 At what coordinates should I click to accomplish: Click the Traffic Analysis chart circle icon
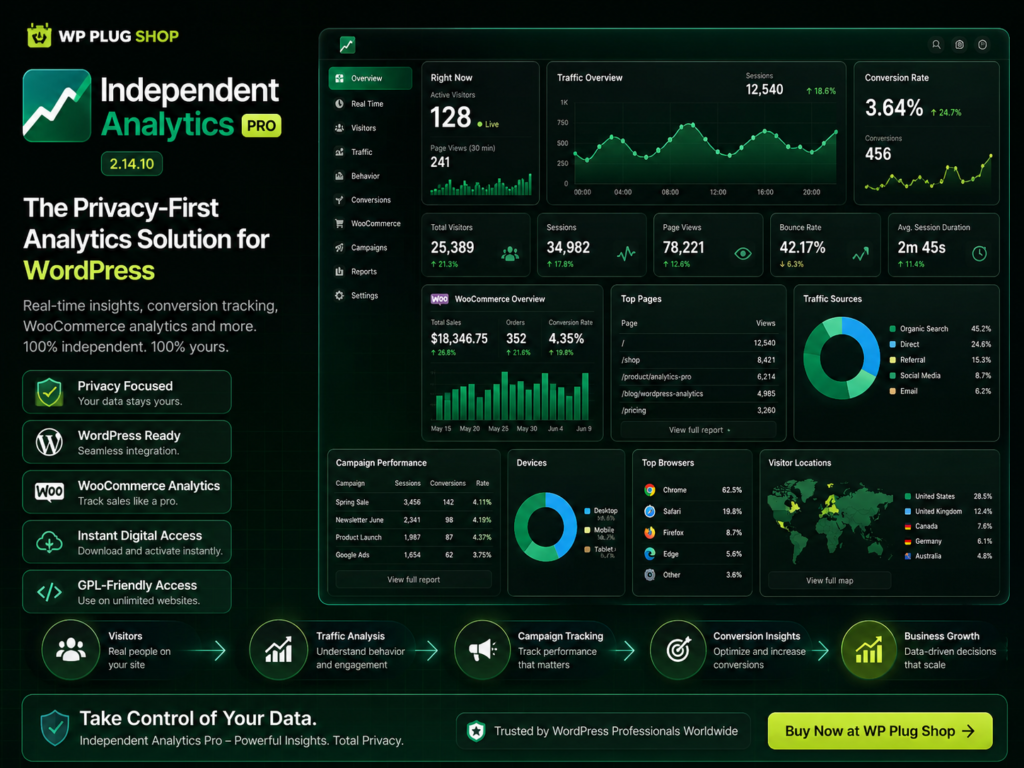tap(278, 650)
